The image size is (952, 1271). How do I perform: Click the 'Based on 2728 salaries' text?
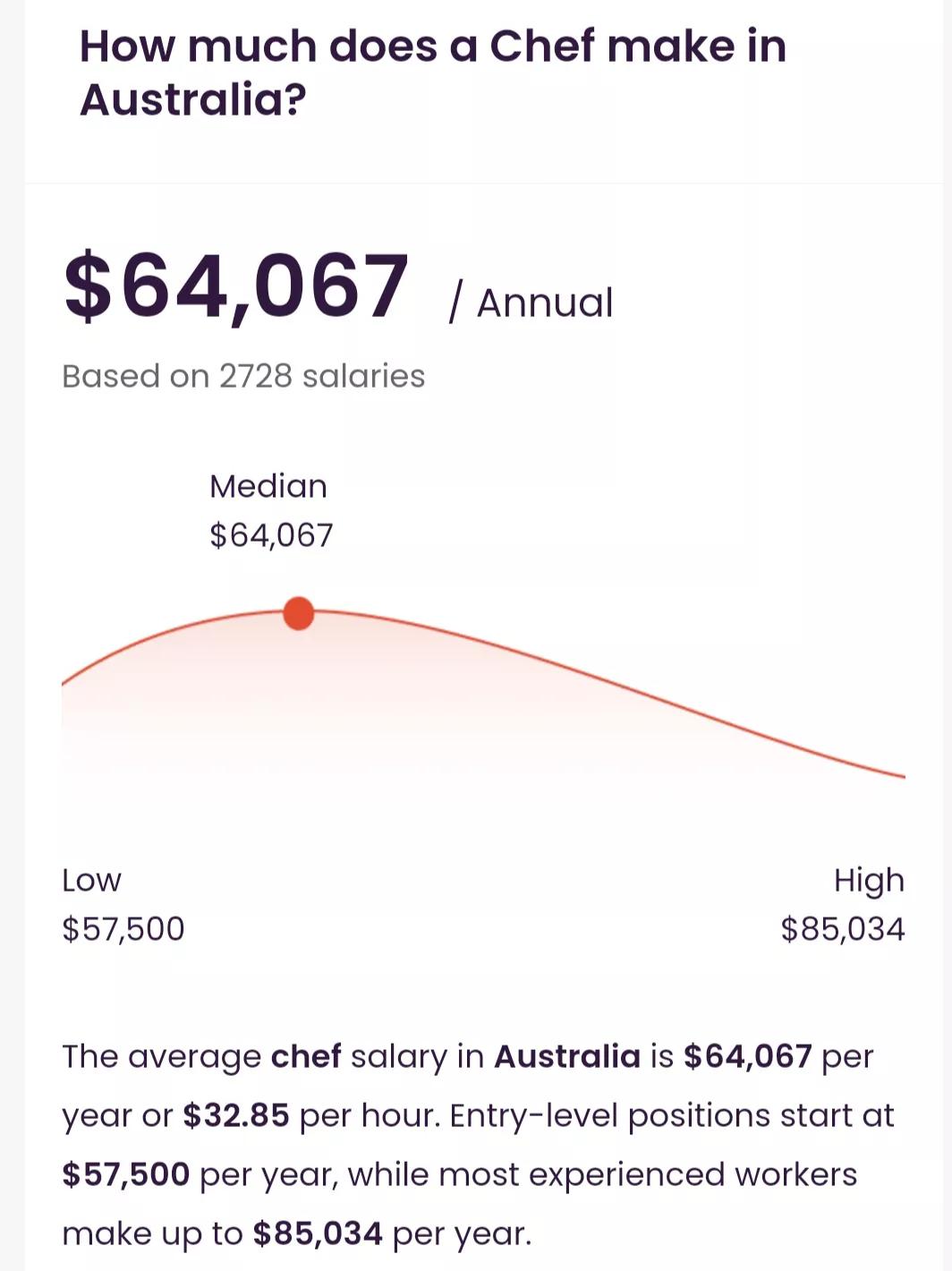243,376
